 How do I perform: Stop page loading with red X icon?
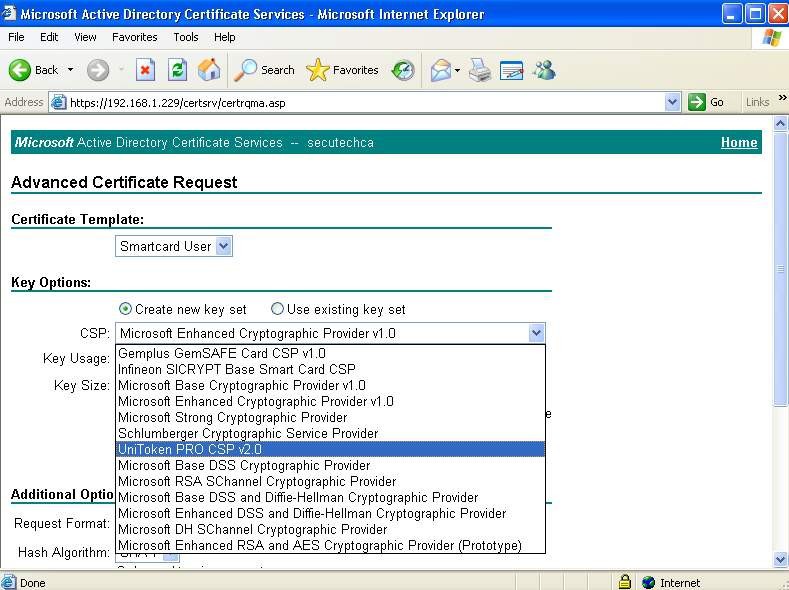point(145,70)
